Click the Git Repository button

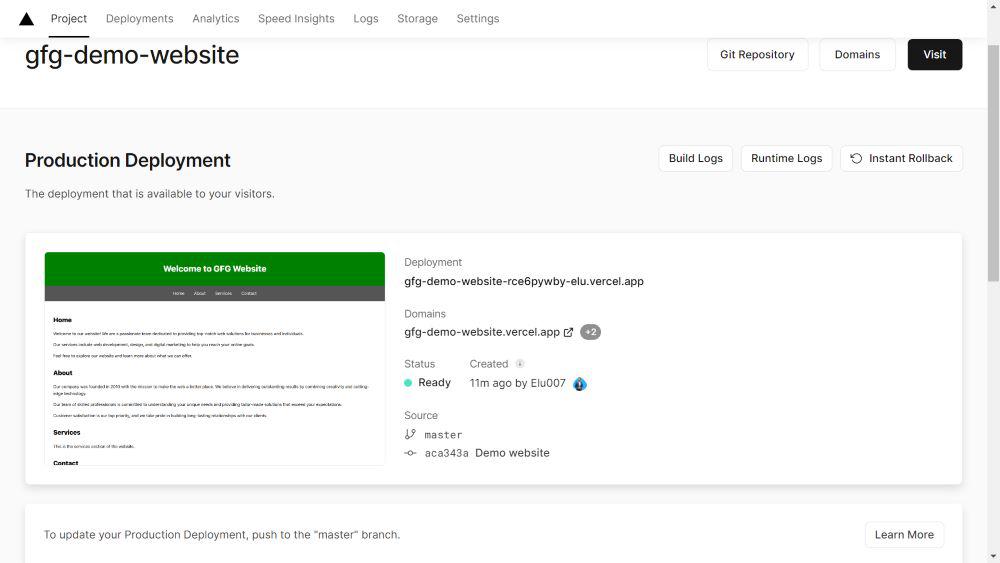(757, 55)
